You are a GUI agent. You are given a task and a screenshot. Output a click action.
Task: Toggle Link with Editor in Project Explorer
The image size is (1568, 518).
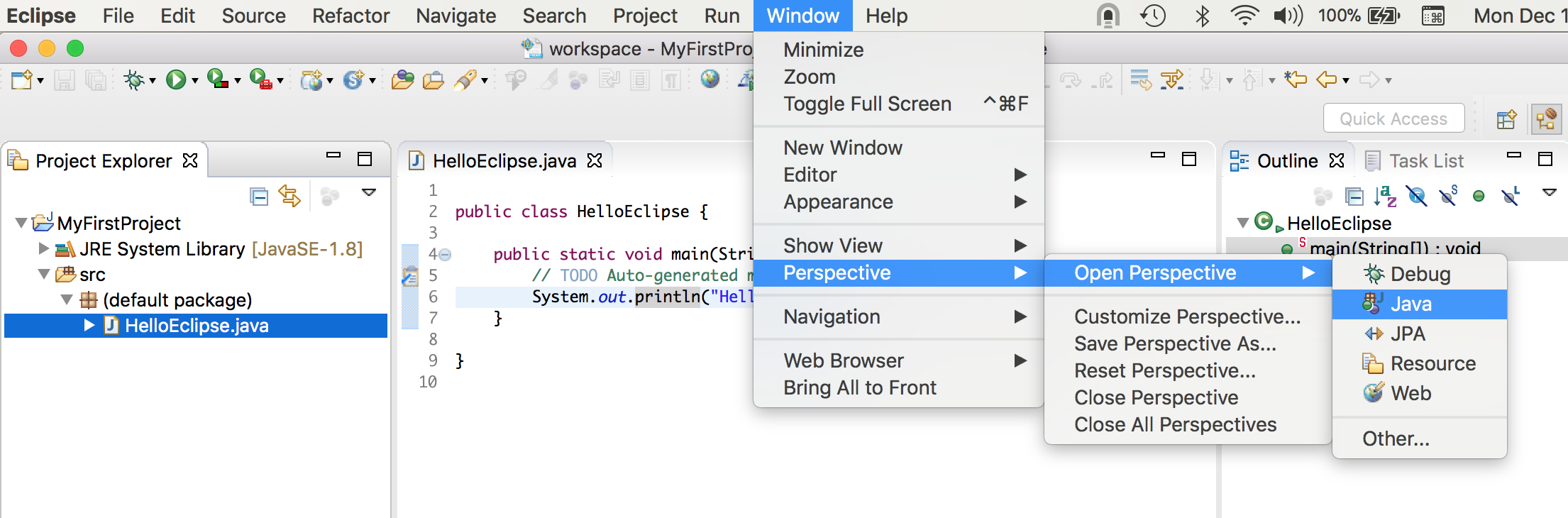pos(289,196)
